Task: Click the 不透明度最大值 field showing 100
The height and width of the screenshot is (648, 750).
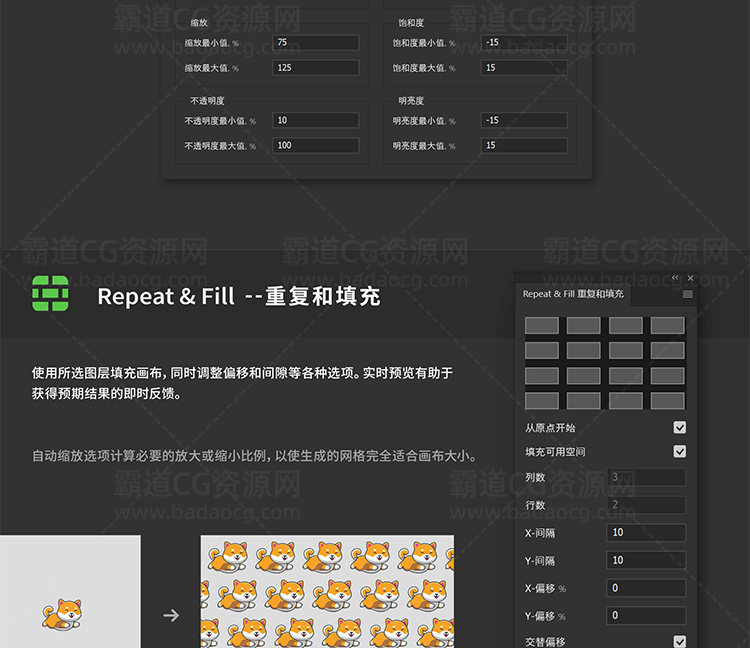Action: (x=315, y=145)
